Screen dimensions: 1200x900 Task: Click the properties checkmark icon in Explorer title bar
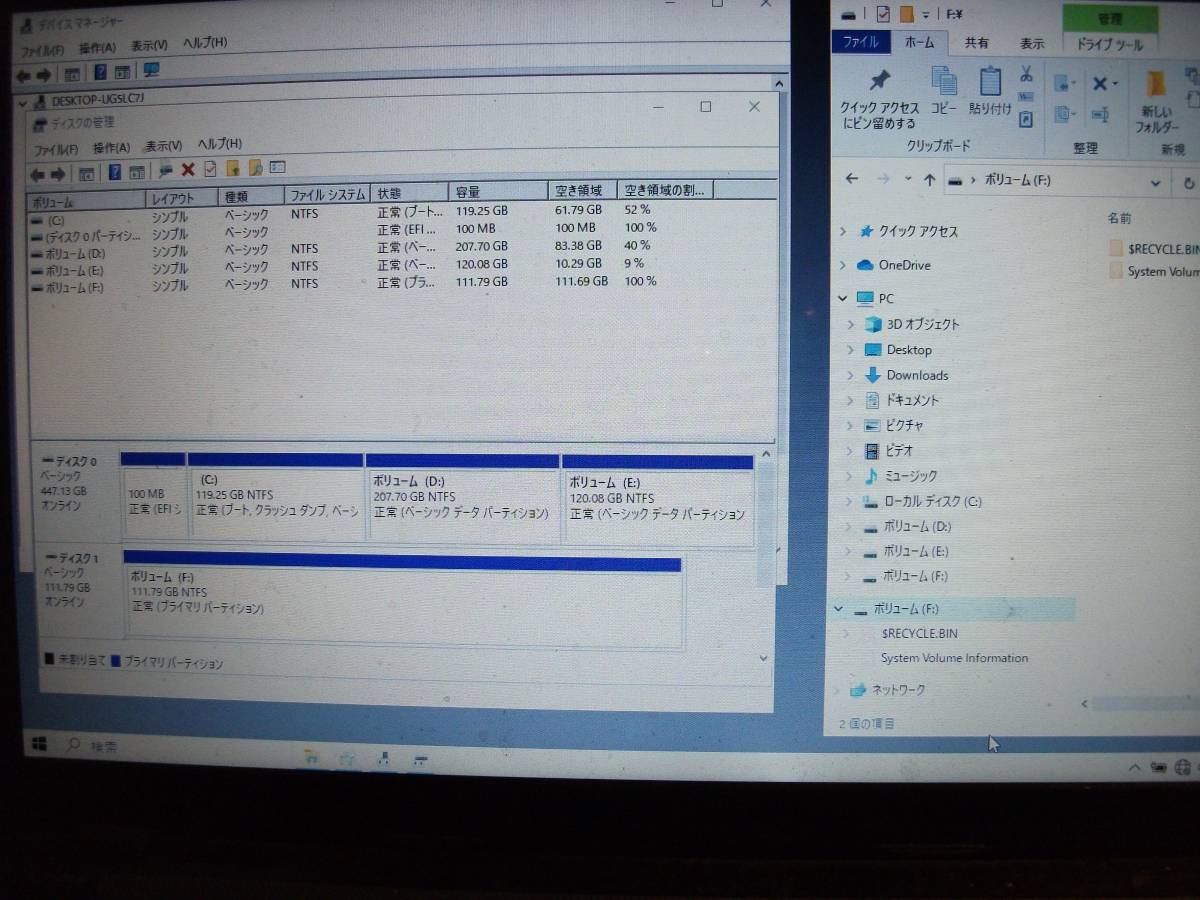coord(882,14)
